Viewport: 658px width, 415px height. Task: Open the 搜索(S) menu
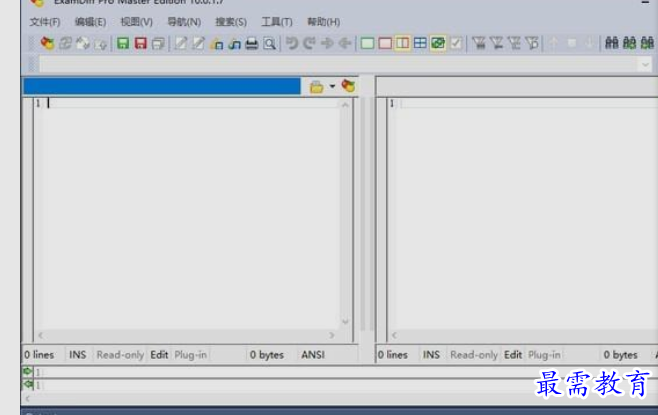231,22
